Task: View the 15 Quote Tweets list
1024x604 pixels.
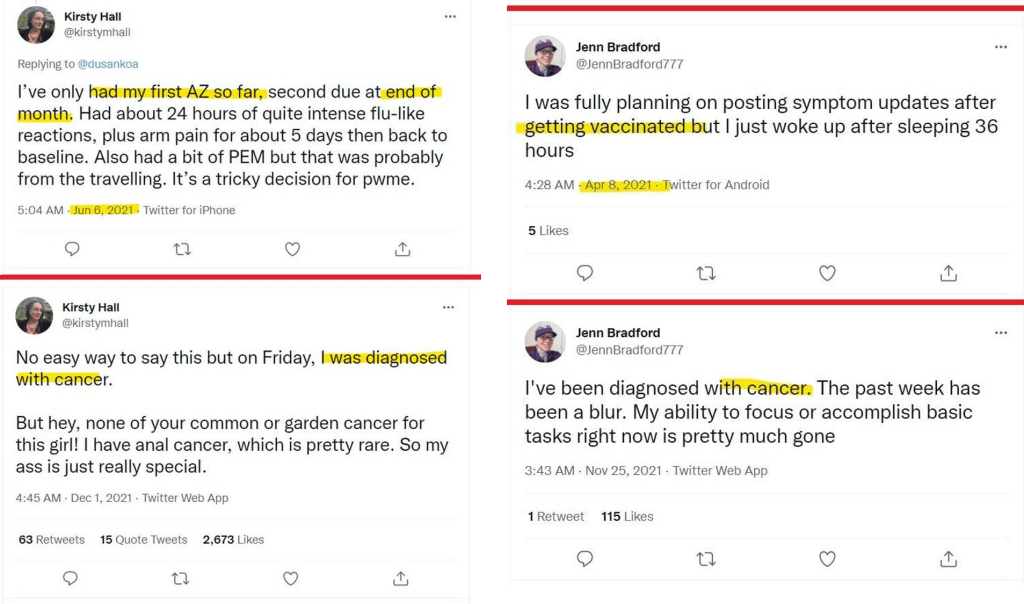Action: point(143,539)
